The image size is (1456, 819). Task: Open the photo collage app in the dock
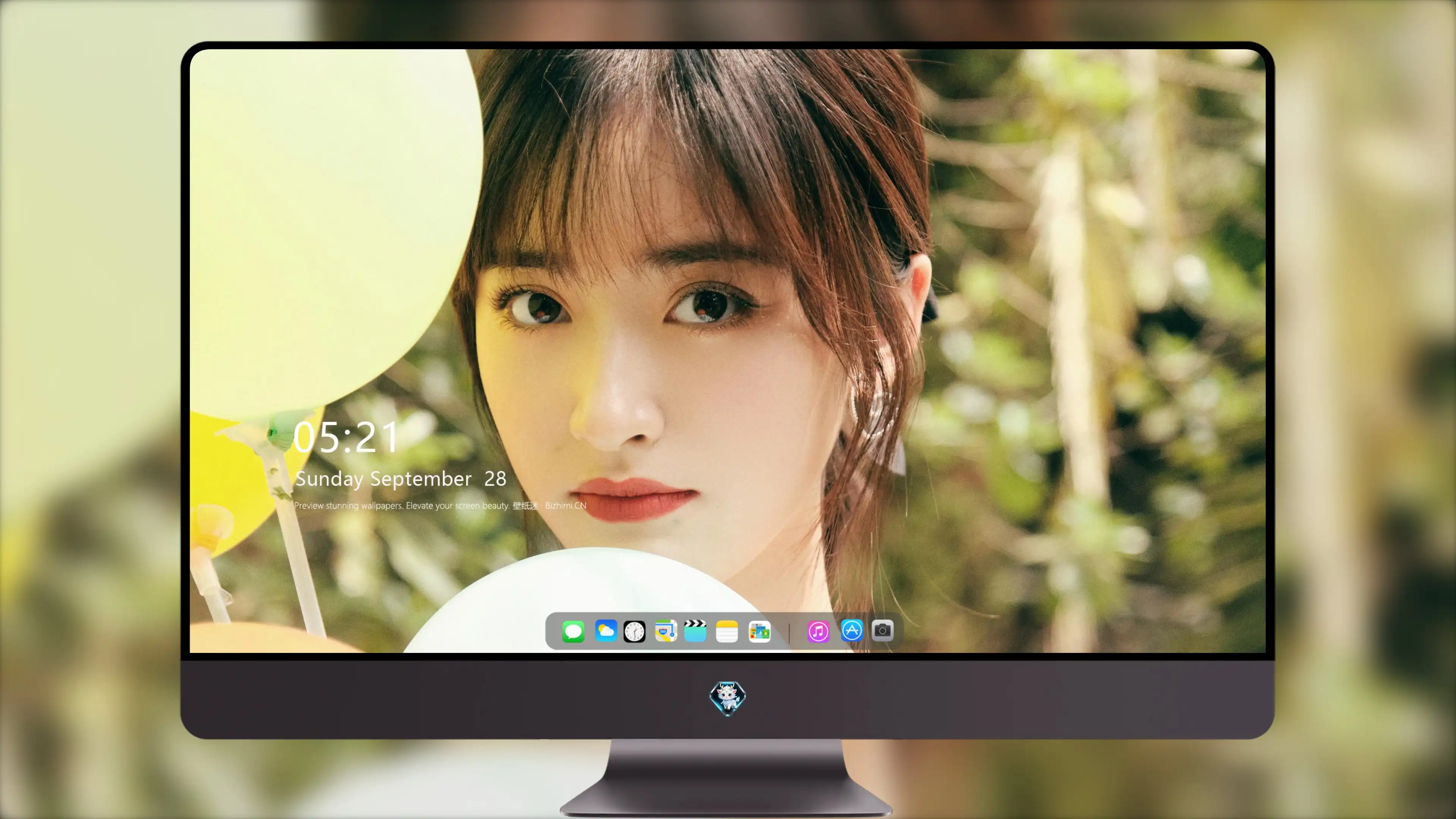click(759, 631)
